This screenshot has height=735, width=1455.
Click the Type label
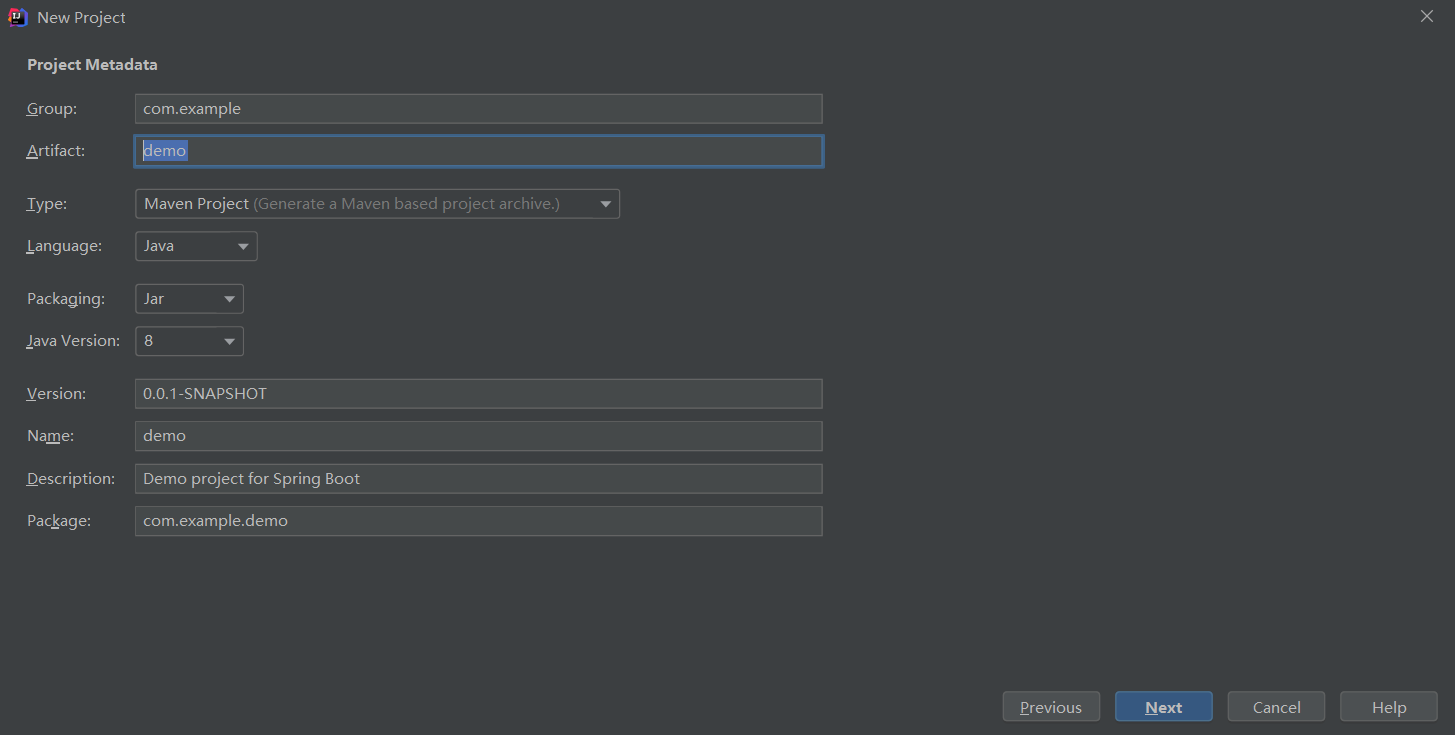click(x=47, y=204)
